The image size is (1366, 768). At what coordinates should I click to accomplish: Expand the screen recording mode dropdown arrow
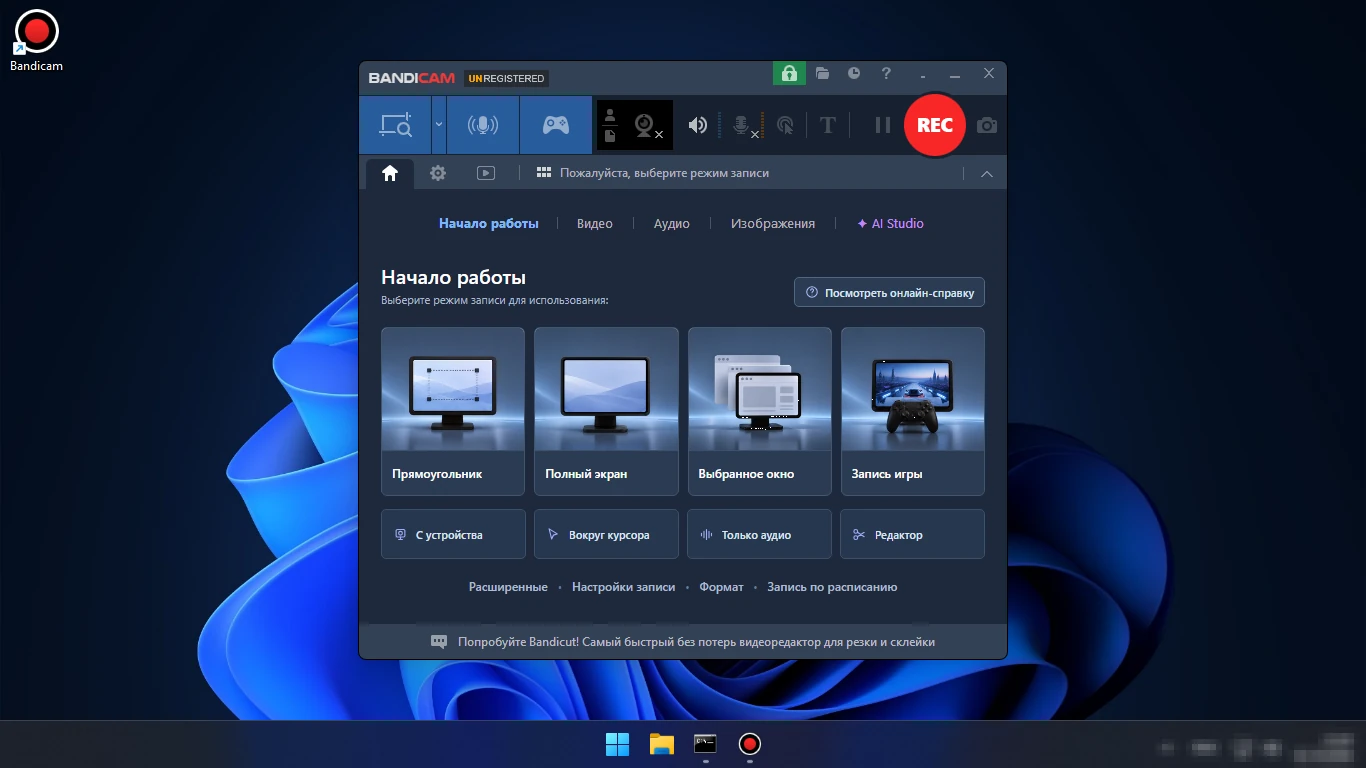(x=439, y=125)
